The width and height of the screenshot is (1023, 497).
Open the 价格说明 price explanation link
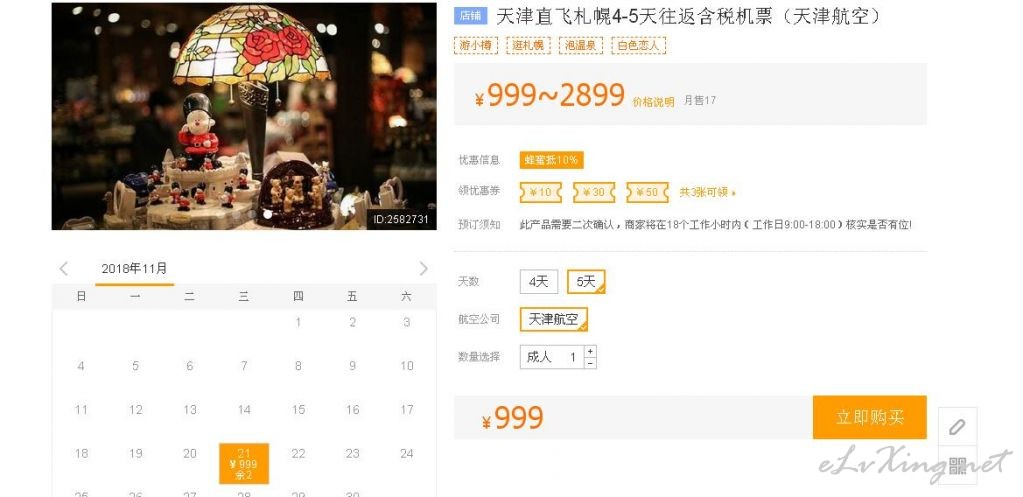(x=653, y=102)
